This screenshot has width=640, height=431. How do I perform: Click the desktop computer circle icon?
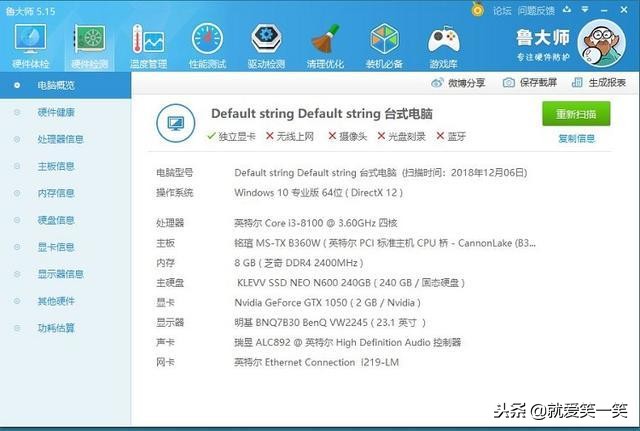tap(176, 123)
